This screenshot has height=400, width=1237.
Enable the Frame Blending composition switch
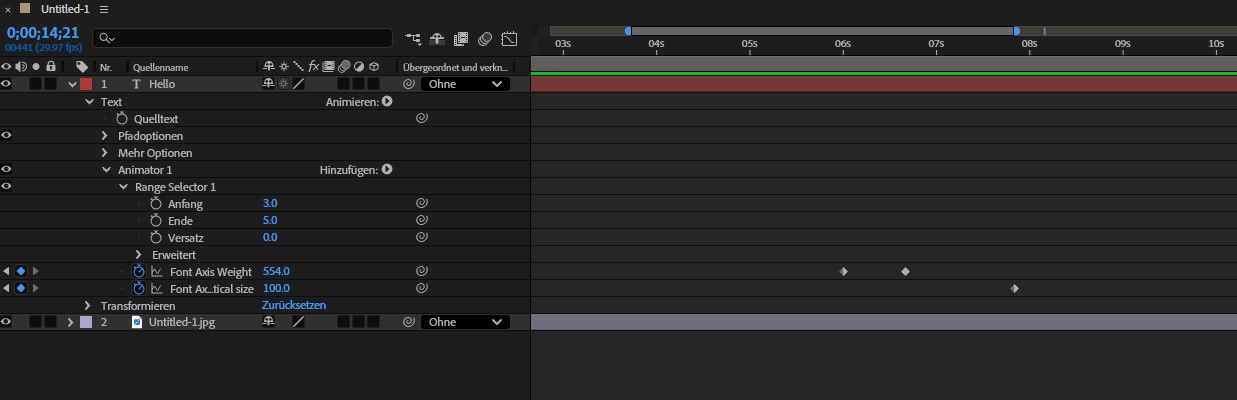pos(461,39)
